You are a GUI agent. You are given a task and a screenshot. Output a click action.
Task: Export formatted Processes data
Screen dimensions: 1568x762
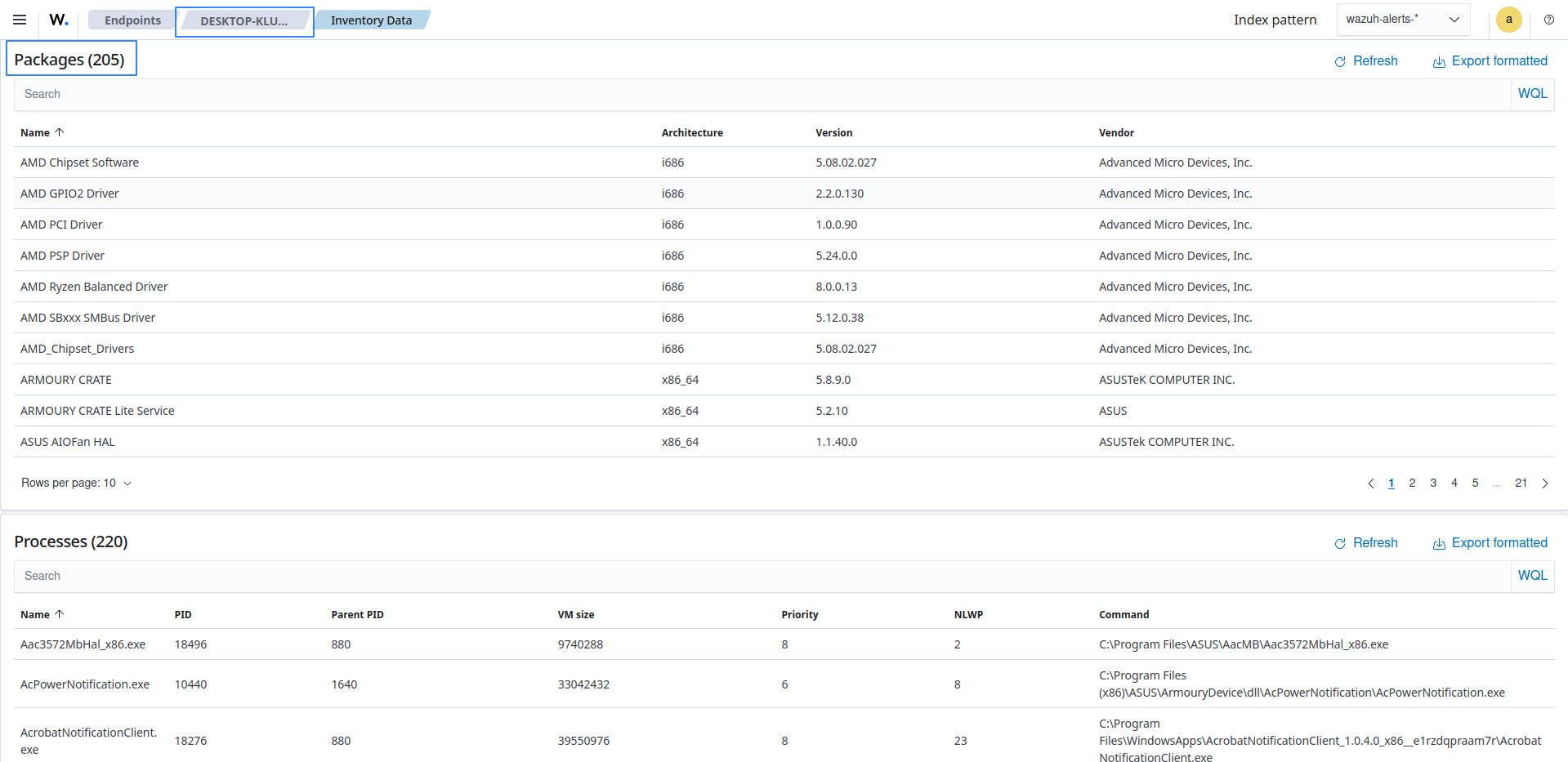[x=1490, y=543]
